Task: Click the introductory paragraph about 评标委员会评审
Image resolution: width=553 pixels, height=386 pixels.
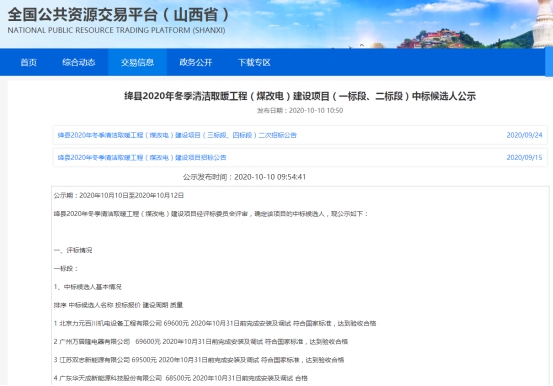Action: tap(211, 214)
